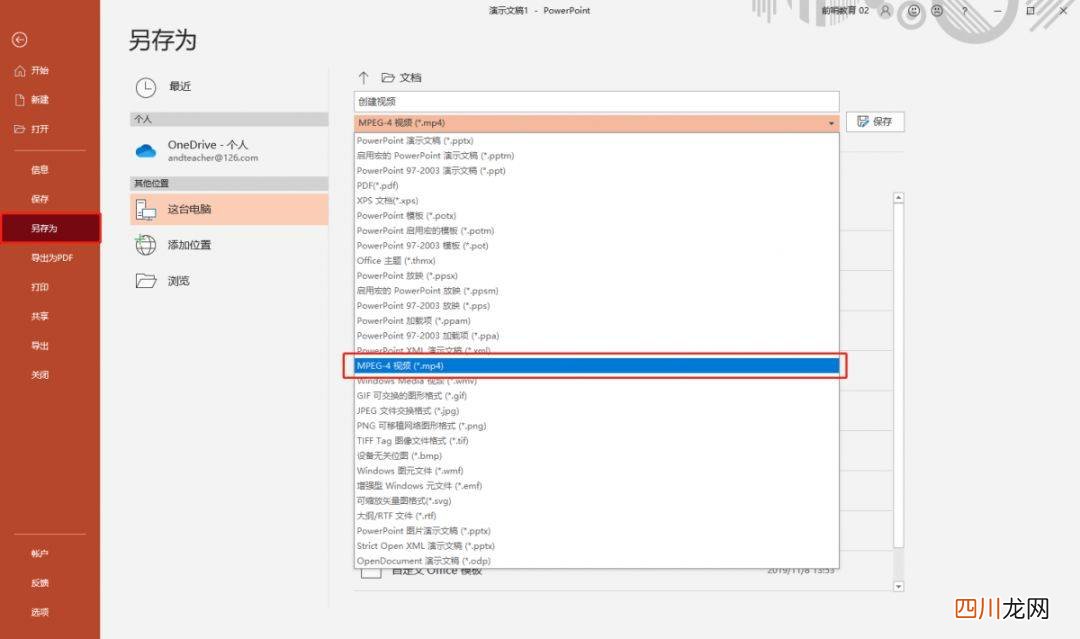
Task: Go up one folder level arrow
Action: tap(364, 77)
